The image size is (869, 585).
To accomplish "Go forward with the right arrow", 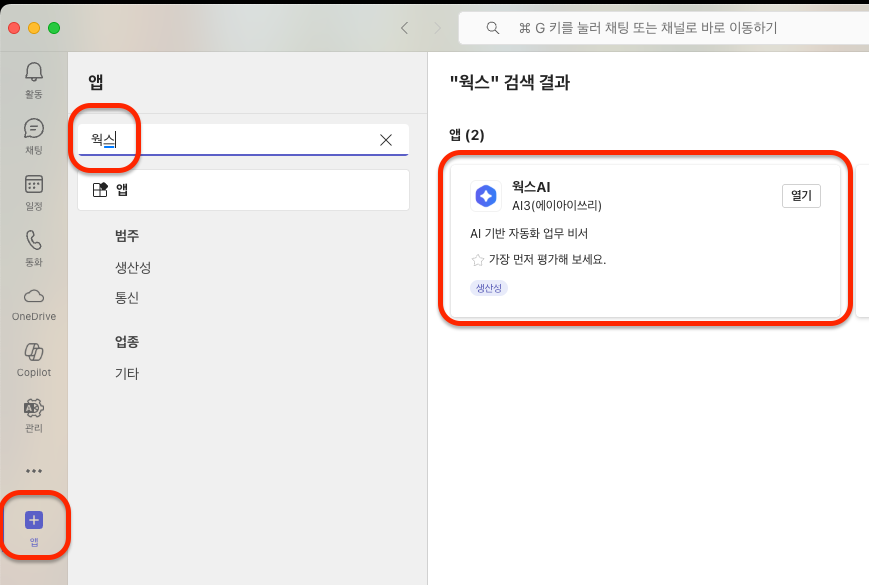I will click(x=437, y=28).
